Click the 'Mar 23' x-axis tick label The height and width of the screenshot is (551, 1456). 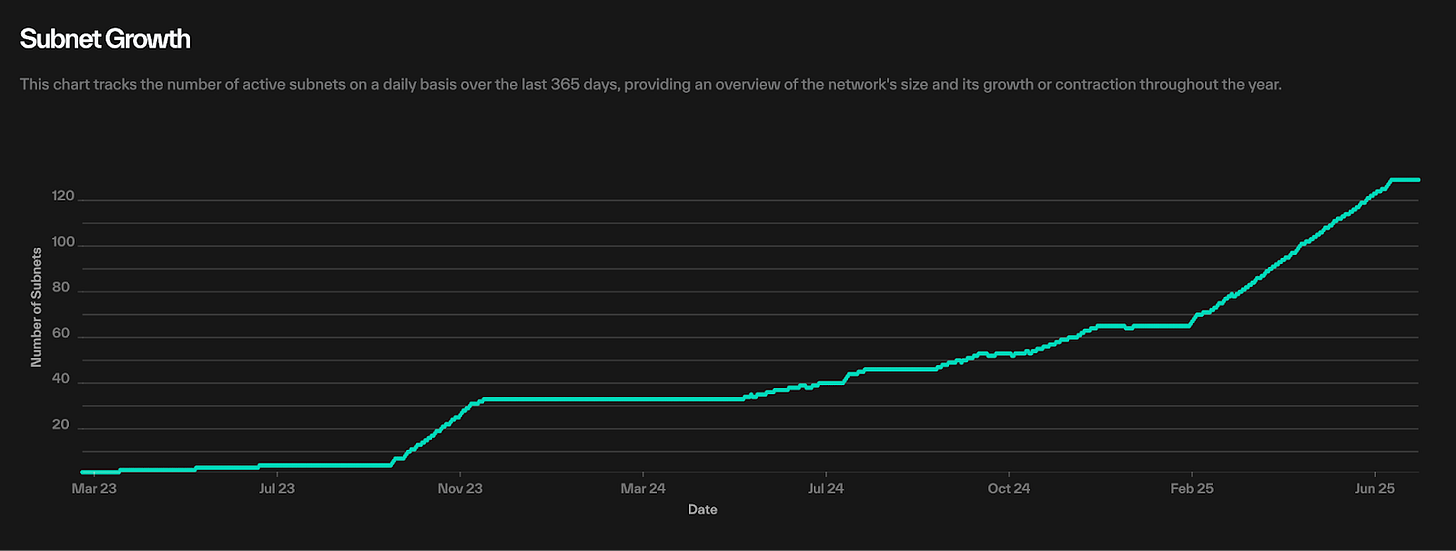pos(93,489)
